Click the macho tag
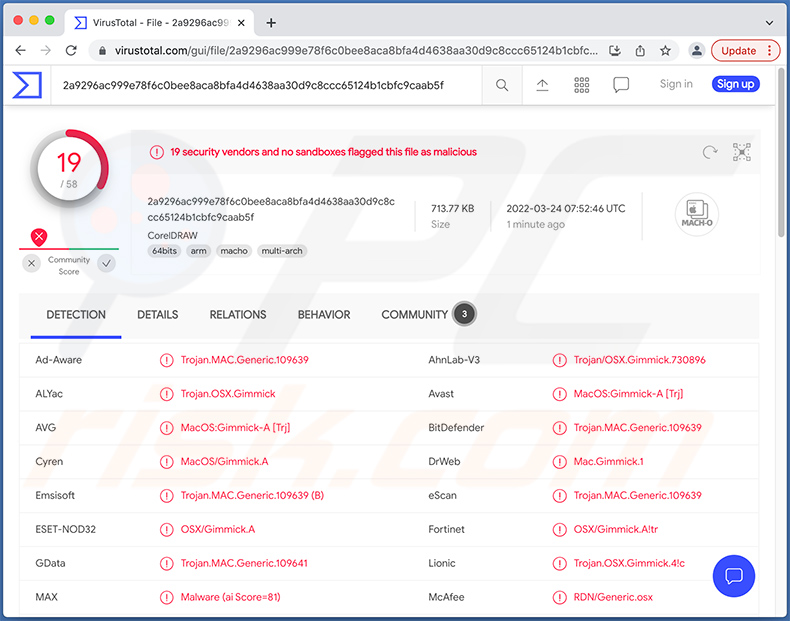This screenshot has width=790, height=621. [234, 251]
